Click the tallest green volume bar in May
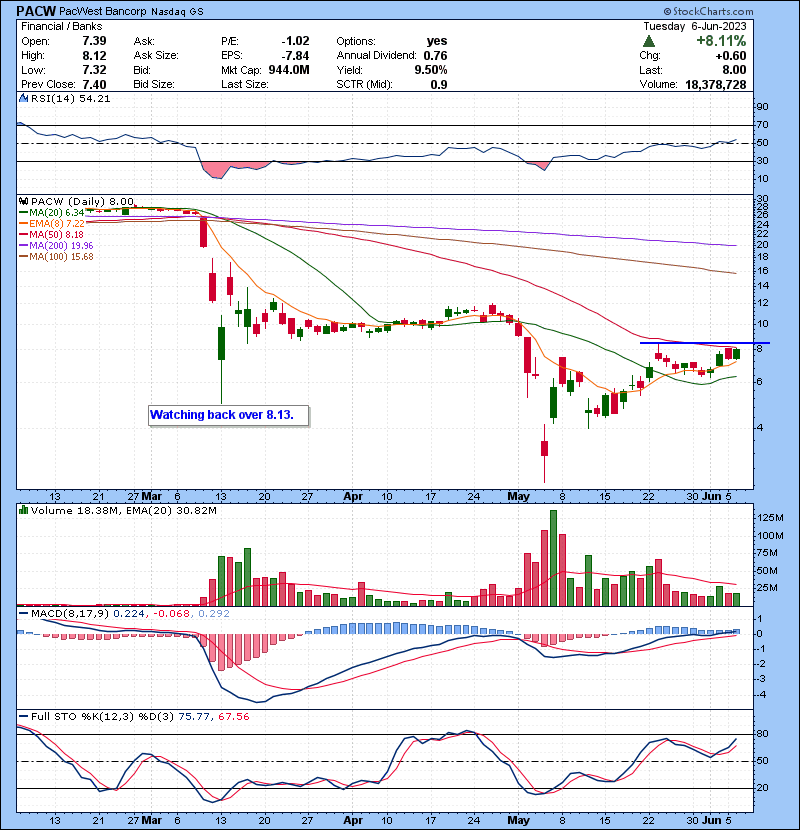This screenshot has width=800, height=830. [553, 558]
